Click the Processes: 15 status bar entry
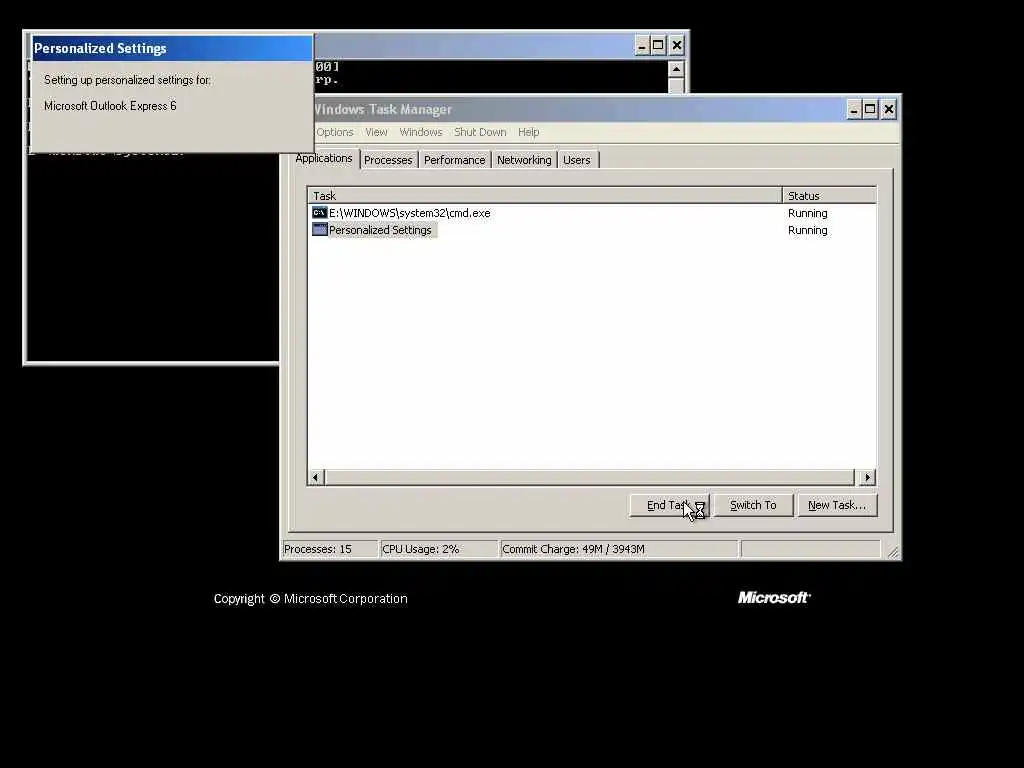Viewport: 1024px width, 768px height. [330, 549]
